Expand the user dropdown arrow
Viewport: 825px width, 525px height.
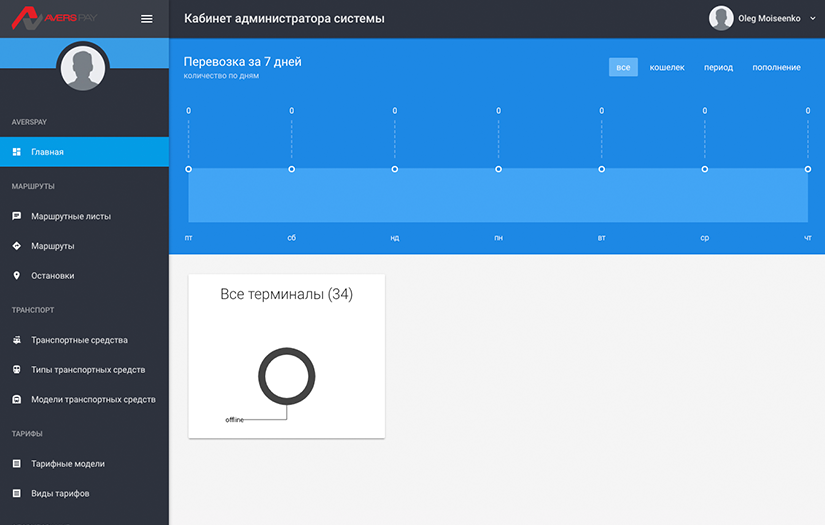click(812, 18)
